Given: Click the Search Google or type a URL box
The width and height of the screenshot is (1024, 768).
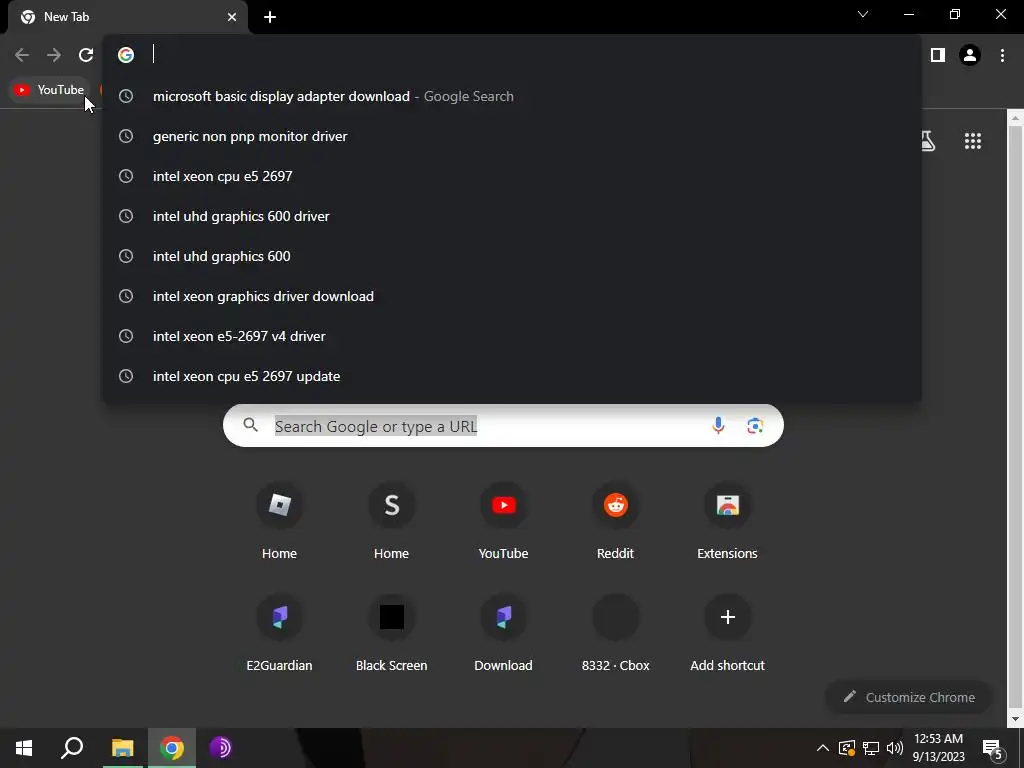Looking at the screenshot, I should point(503,426).
